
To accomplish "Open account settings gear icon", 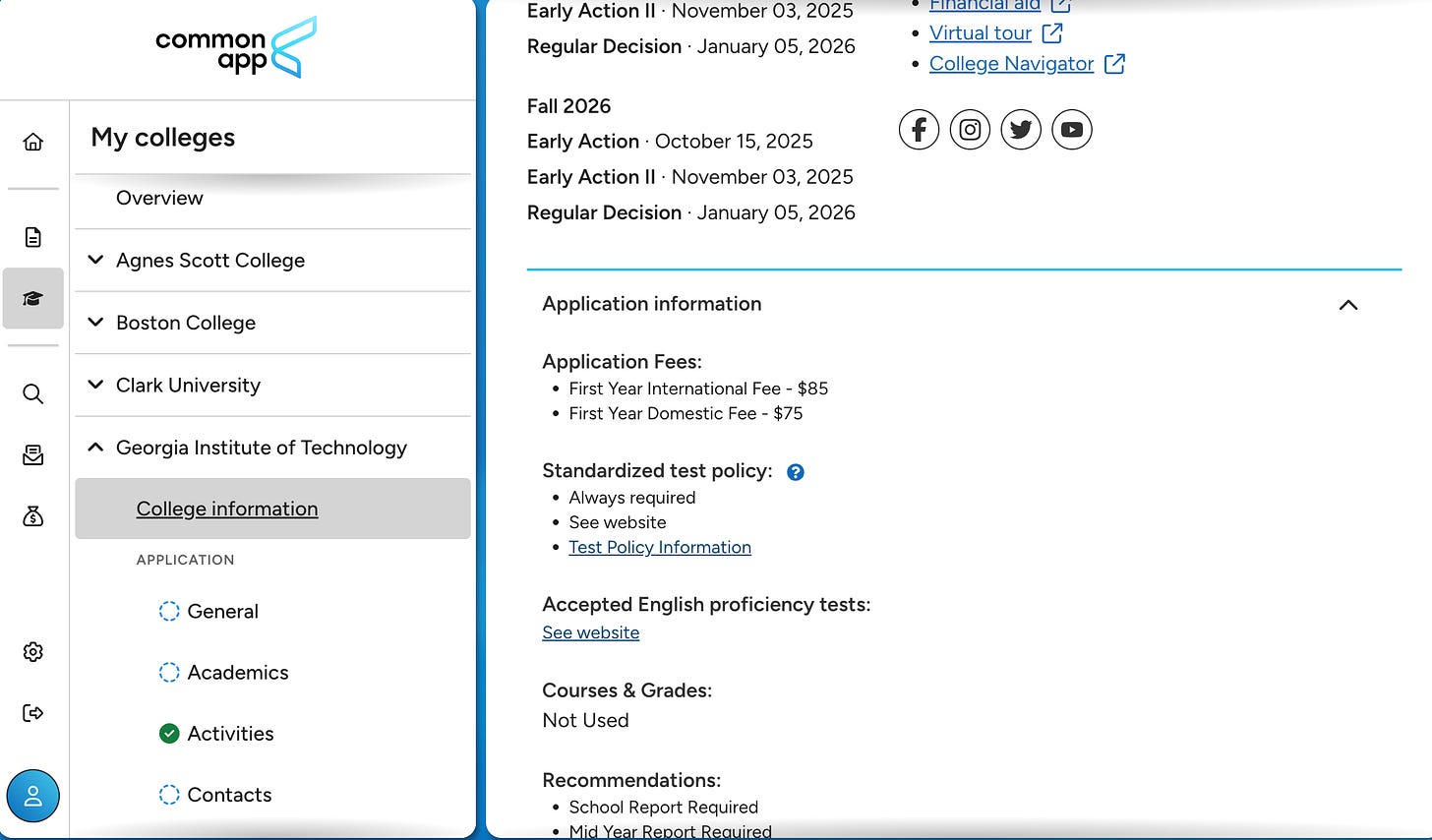I will click(x=33, y=652).
